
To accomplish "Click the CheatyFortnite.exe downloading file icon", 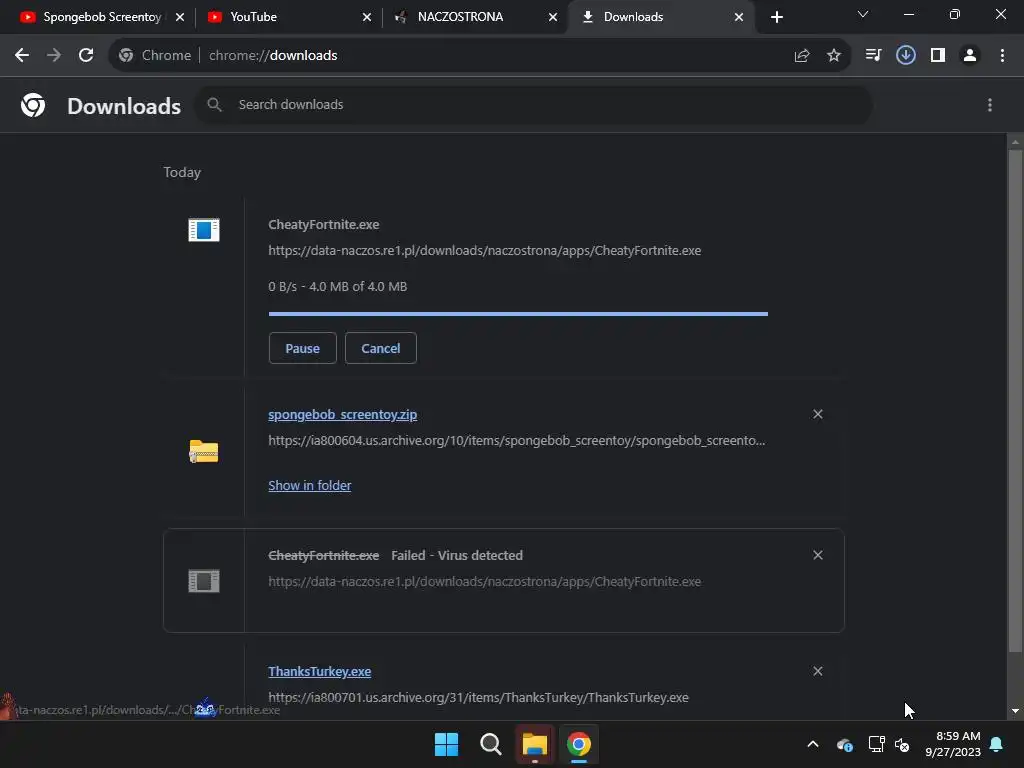I will 204,230.
